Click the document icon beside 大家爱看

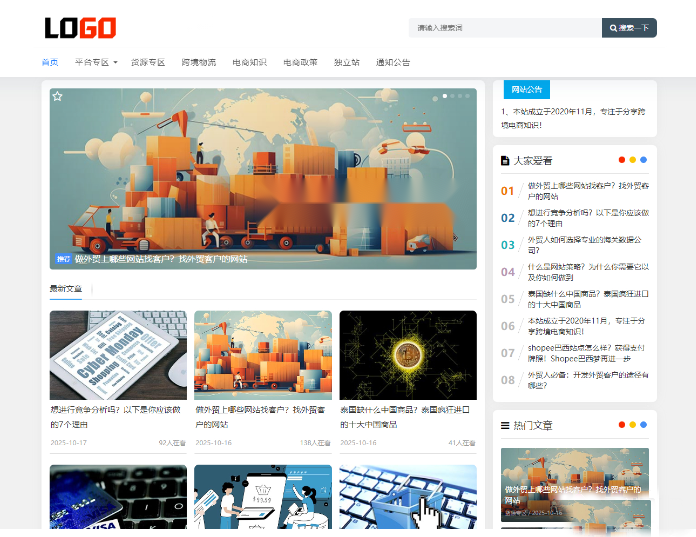pos(505,161)
